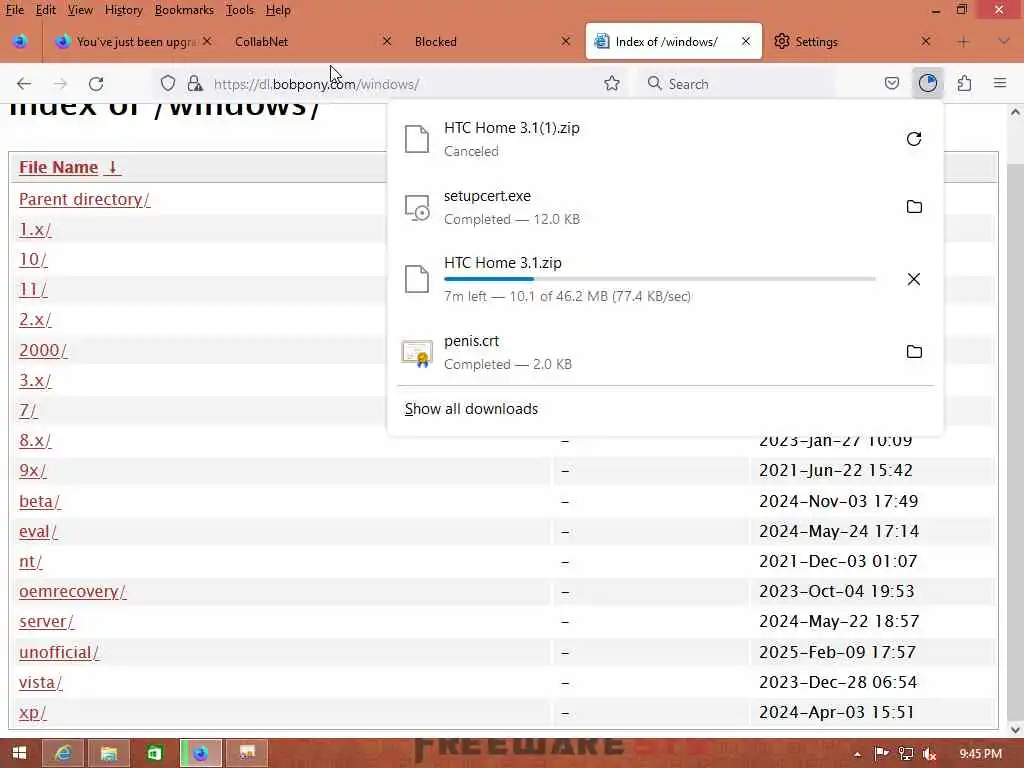
Task: Launch Internet Explorer from taskbar
Action: pos(63,753)
